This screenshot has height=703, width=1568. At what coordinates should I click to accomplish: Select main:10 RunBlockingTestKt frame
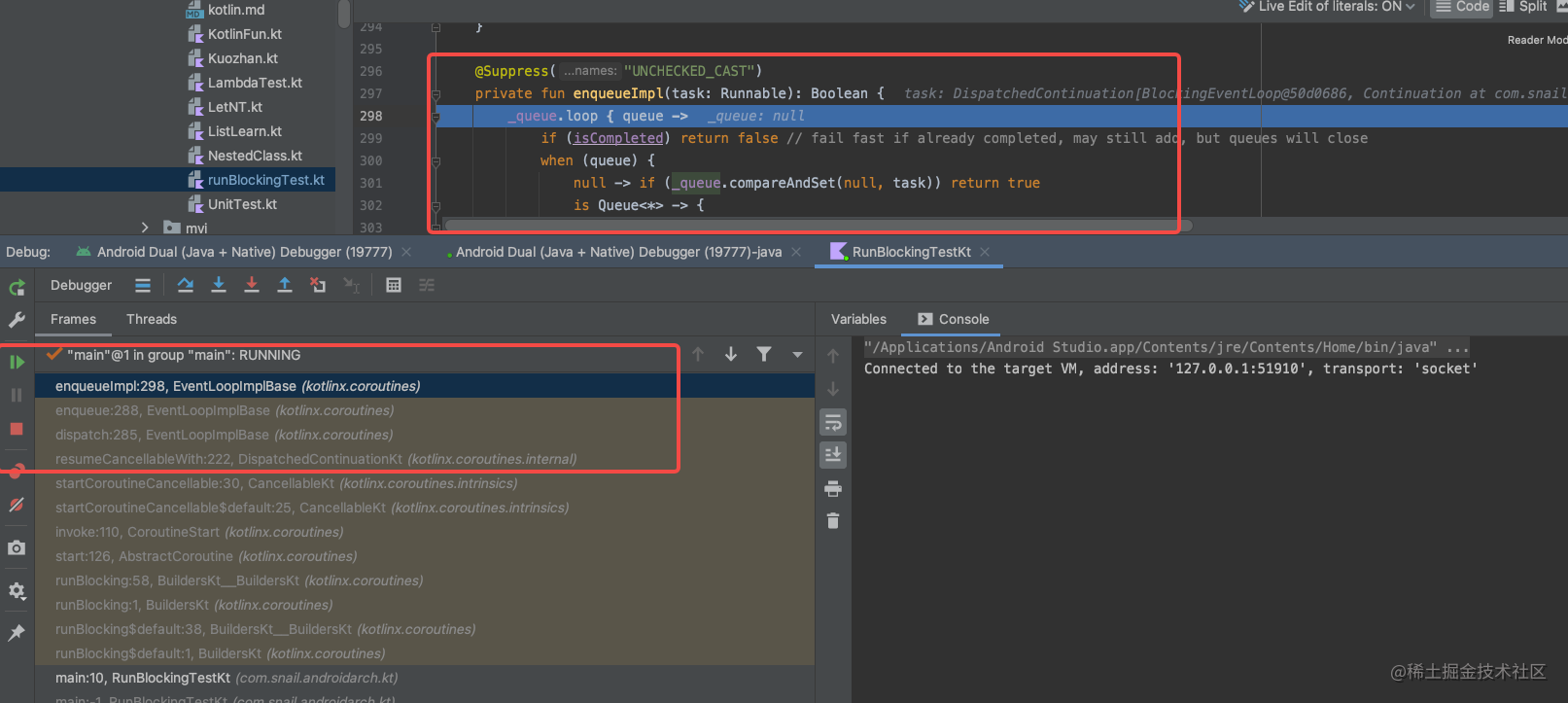pos(425,678)
